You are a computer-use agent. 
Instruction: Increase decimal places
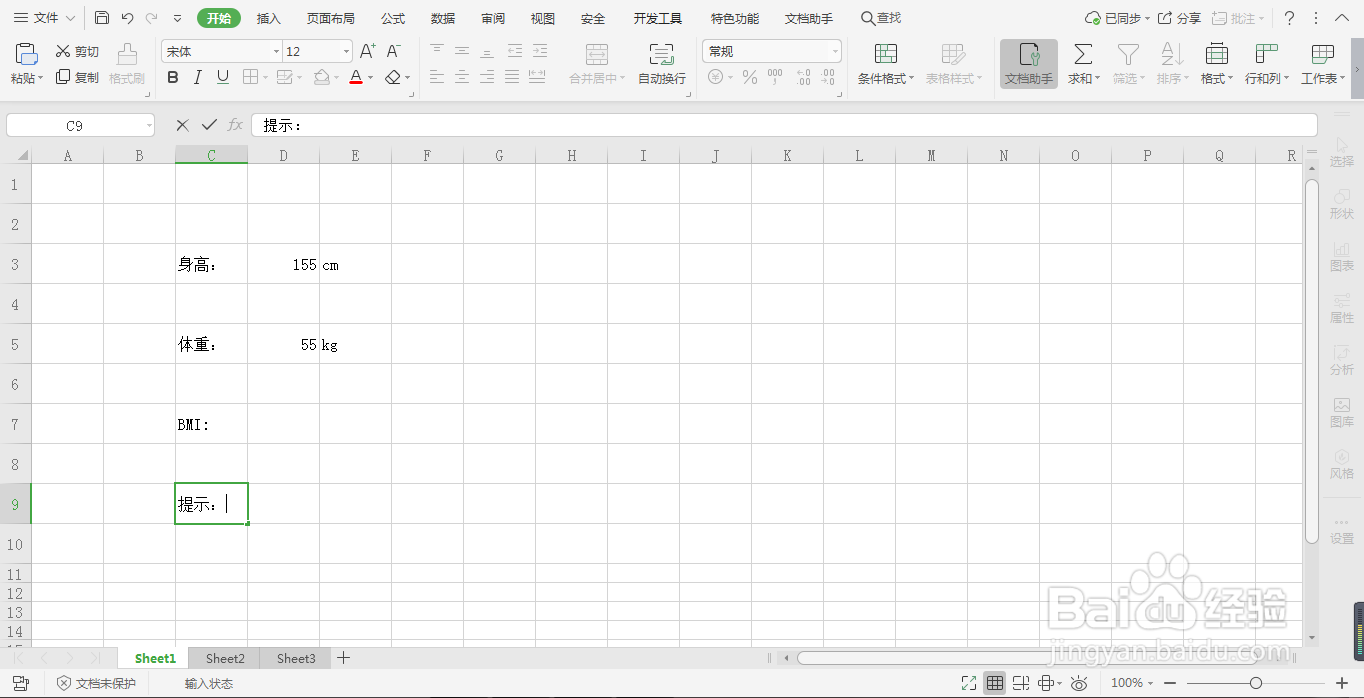[802, 77]
